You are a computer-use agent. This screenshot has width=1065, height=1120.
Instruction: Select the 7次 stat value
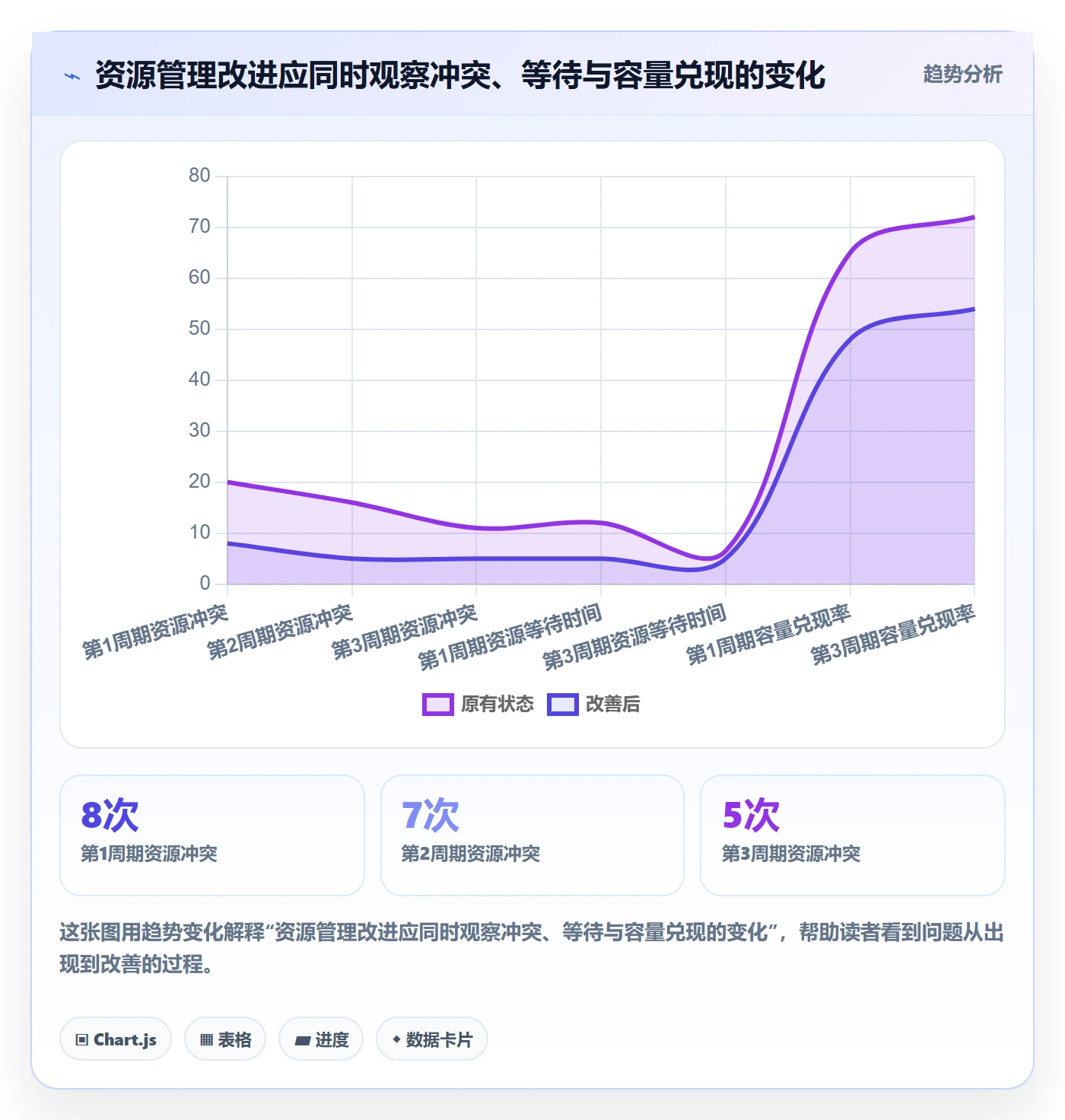click(431, 815)
